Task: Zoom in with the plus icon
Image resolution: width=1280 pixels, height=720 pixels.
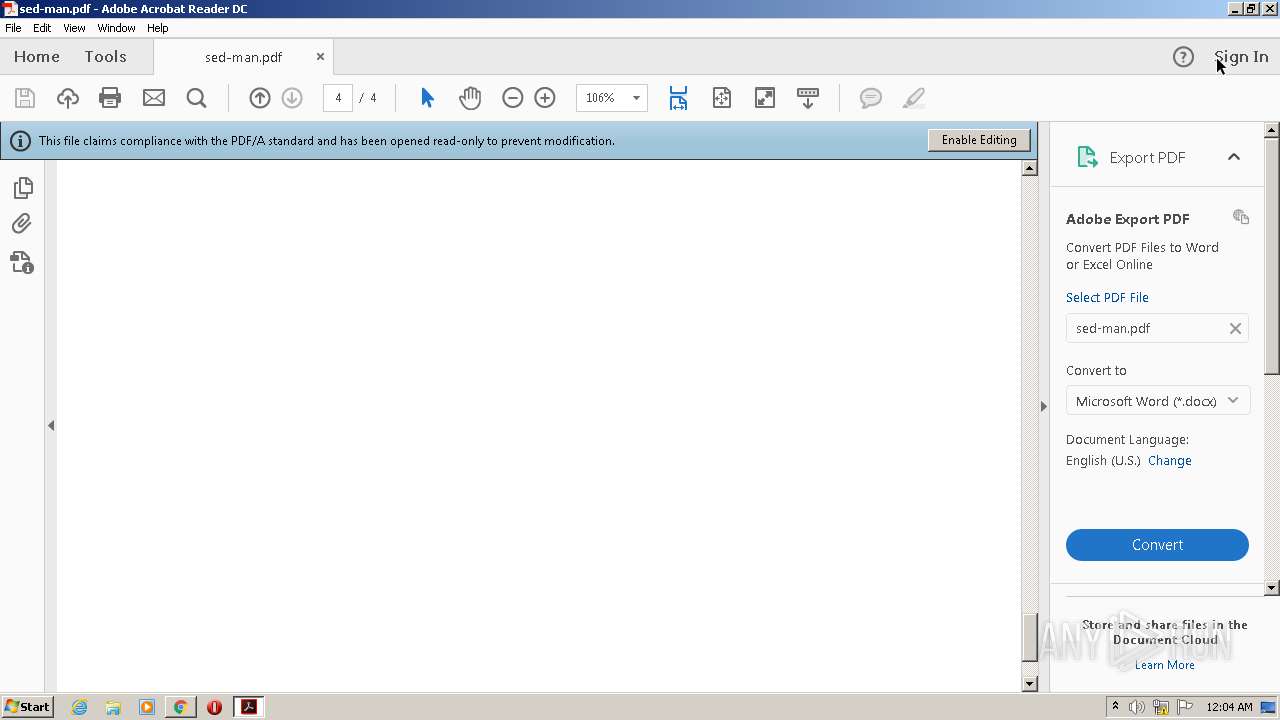Action: [545, 98]
